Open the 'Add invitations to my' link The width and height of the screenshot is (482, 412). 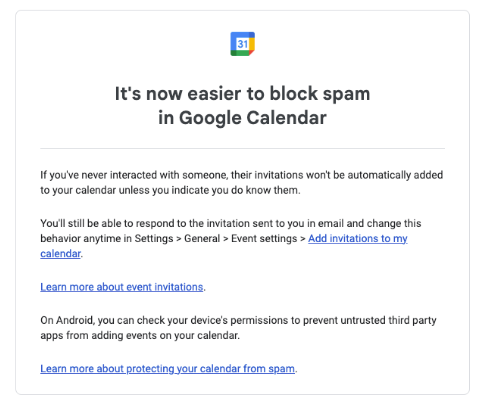pyautogui.click(x=358, y=239)
